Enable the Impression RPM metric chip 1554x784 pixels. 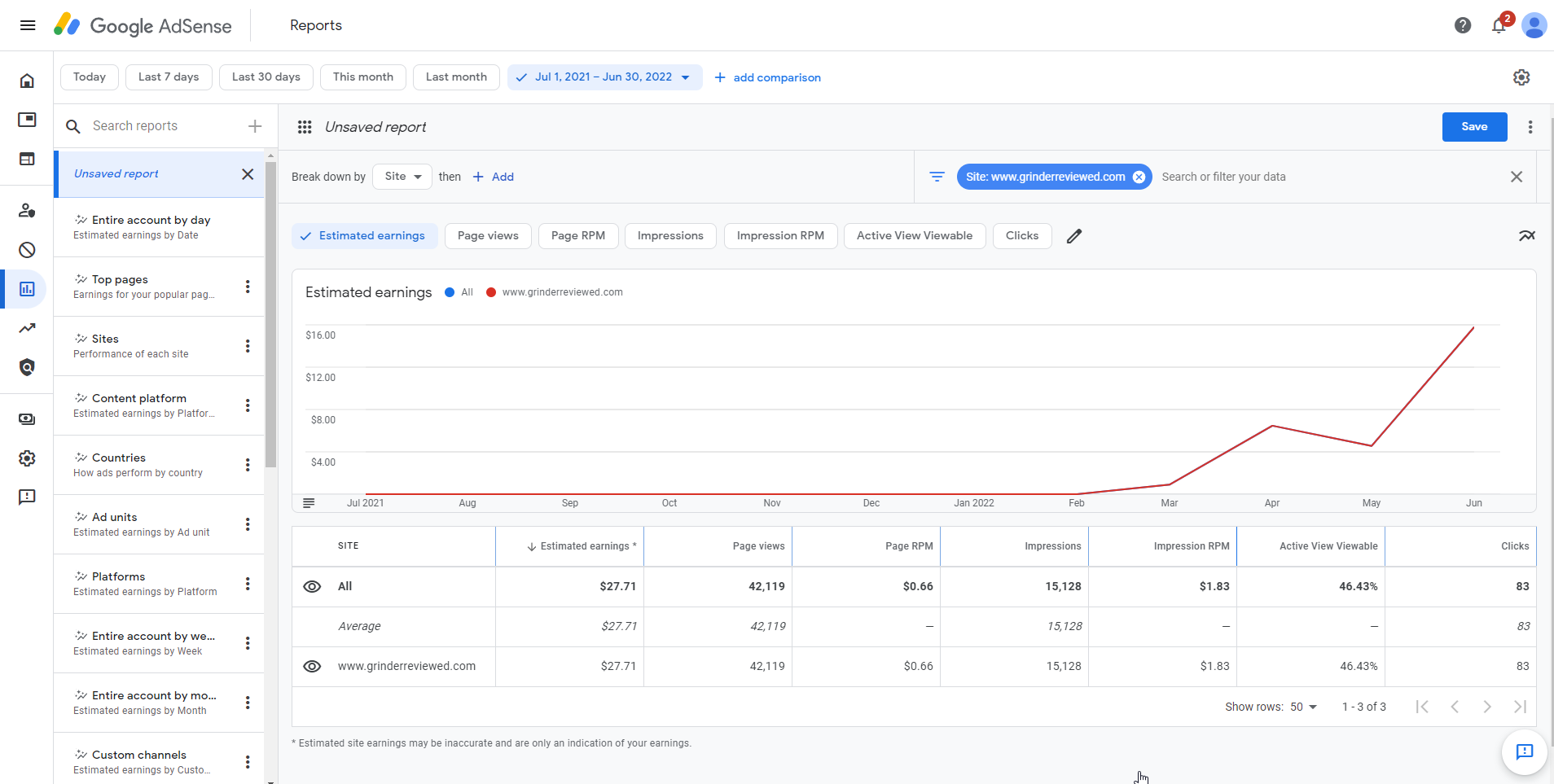coord(780,236)
